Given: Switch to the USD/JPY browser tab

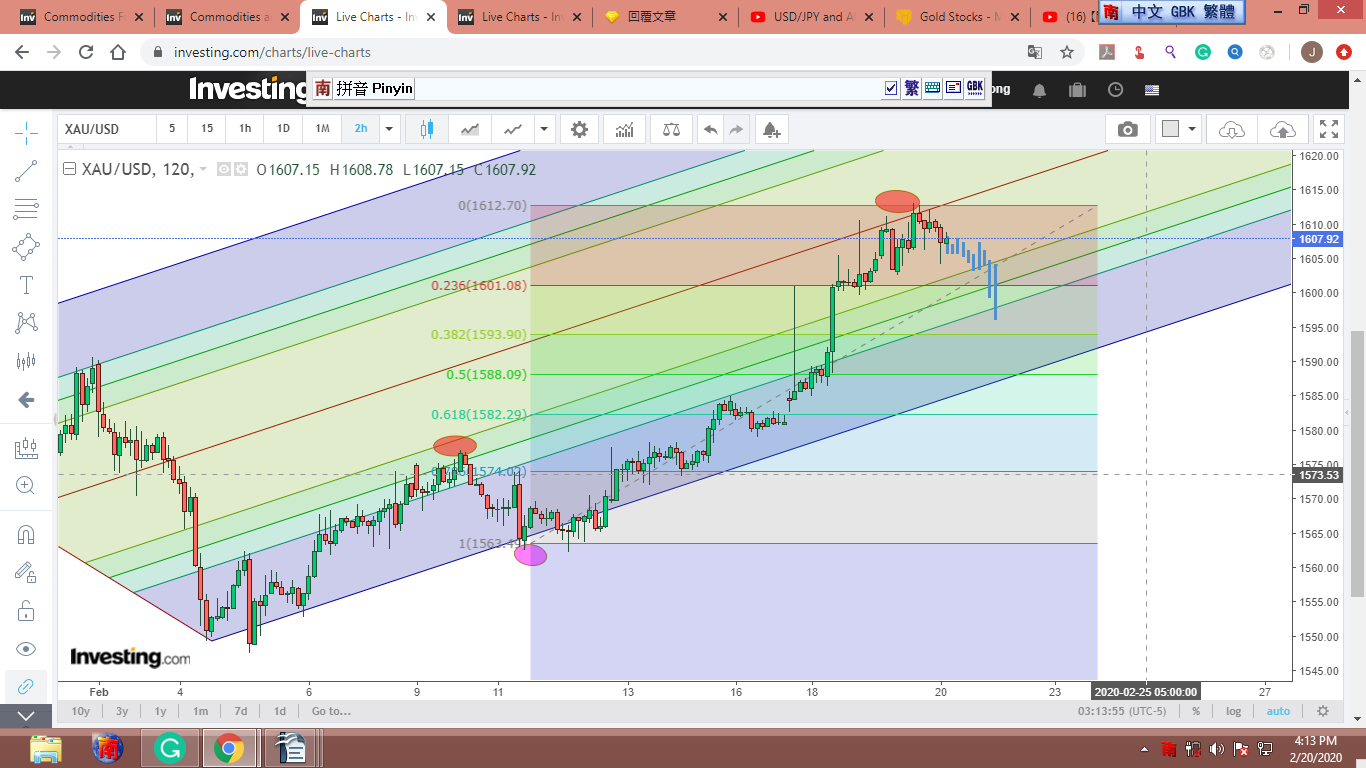Looking at the screenshot, I should 812,17.
